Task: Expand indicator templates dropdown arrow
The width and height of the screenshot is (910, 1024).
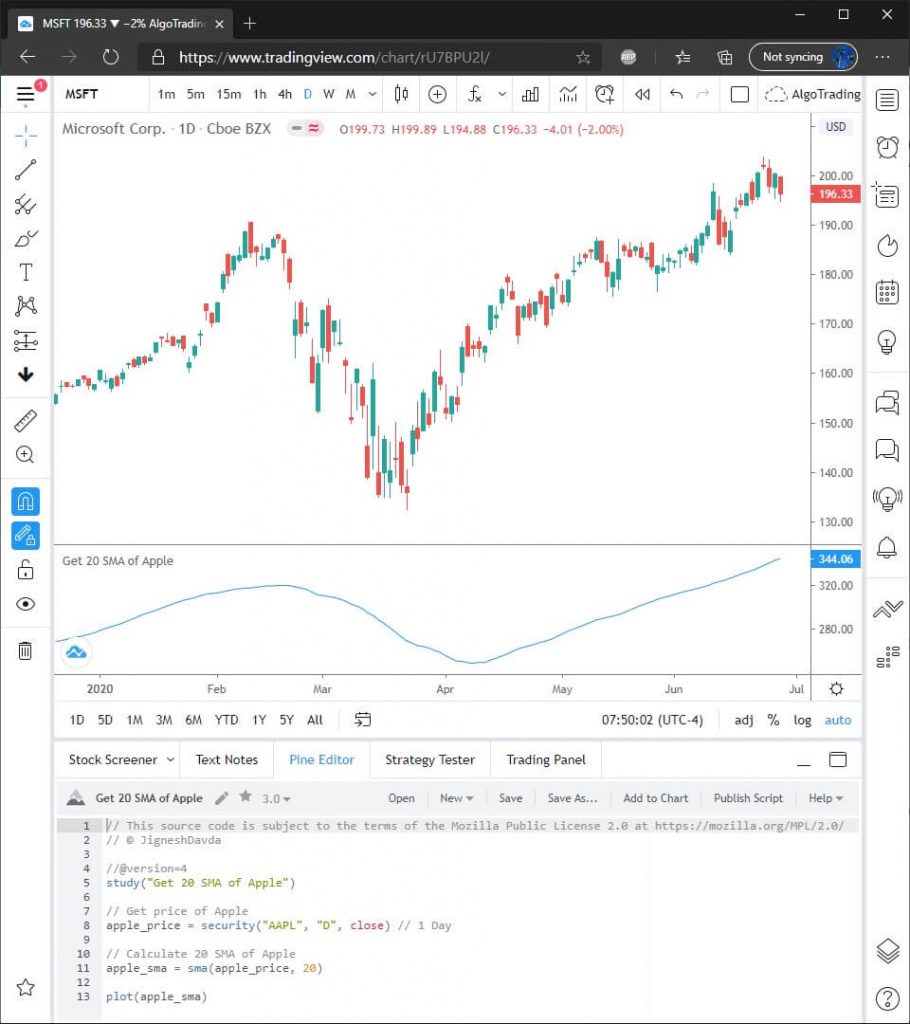Action: click(502, 95)
